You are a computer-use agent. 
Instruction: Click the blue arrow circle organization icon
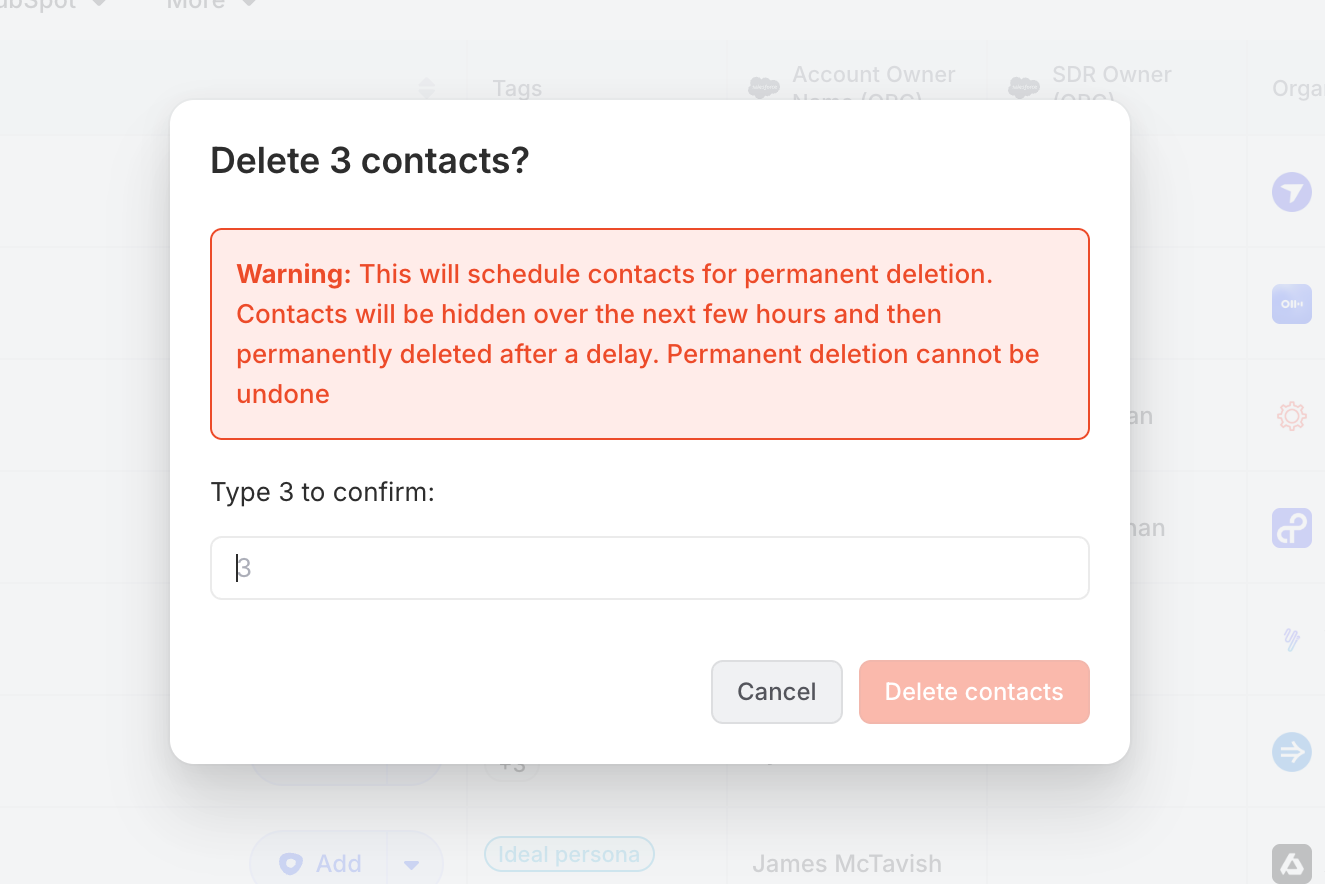click(1291, 752)
